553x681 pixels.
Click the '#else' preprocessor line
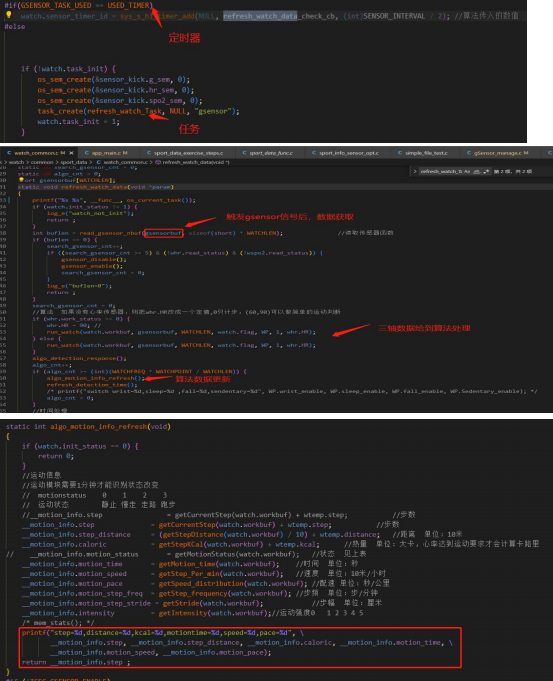tap(15, 26)
